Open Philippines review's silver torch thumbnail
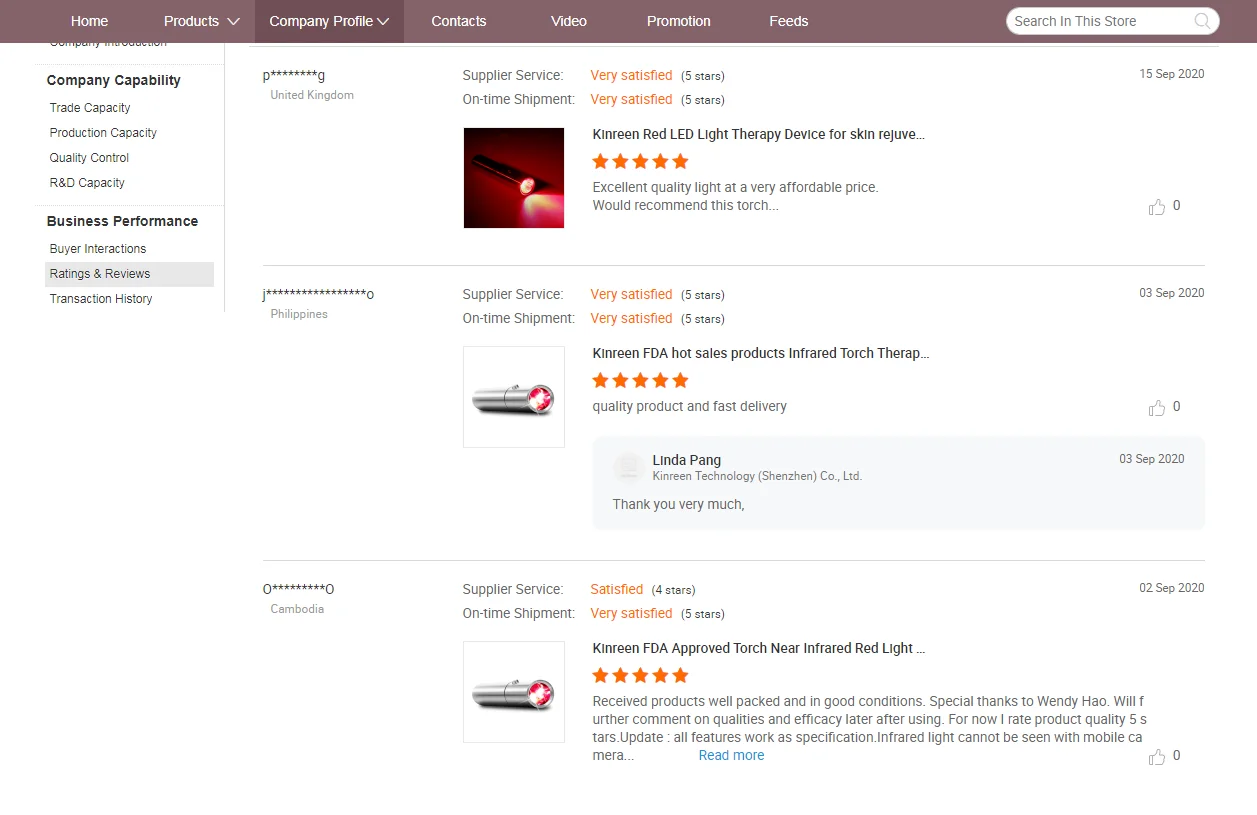The height and width of the screenshot is (815, 1257). coord(514,397)
